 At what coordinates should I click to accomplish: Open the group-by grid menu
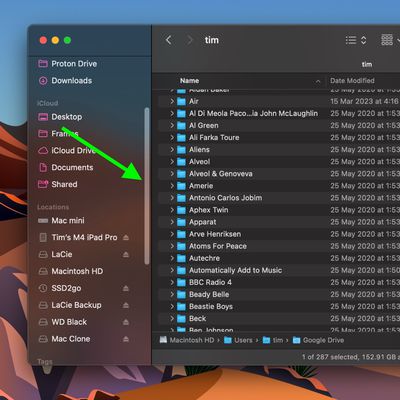(x=390, y=40)
